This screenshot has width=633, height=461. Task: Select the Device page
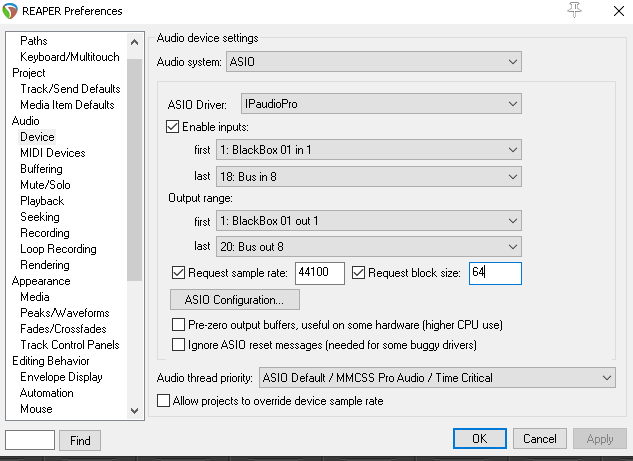tap(37, 137)
